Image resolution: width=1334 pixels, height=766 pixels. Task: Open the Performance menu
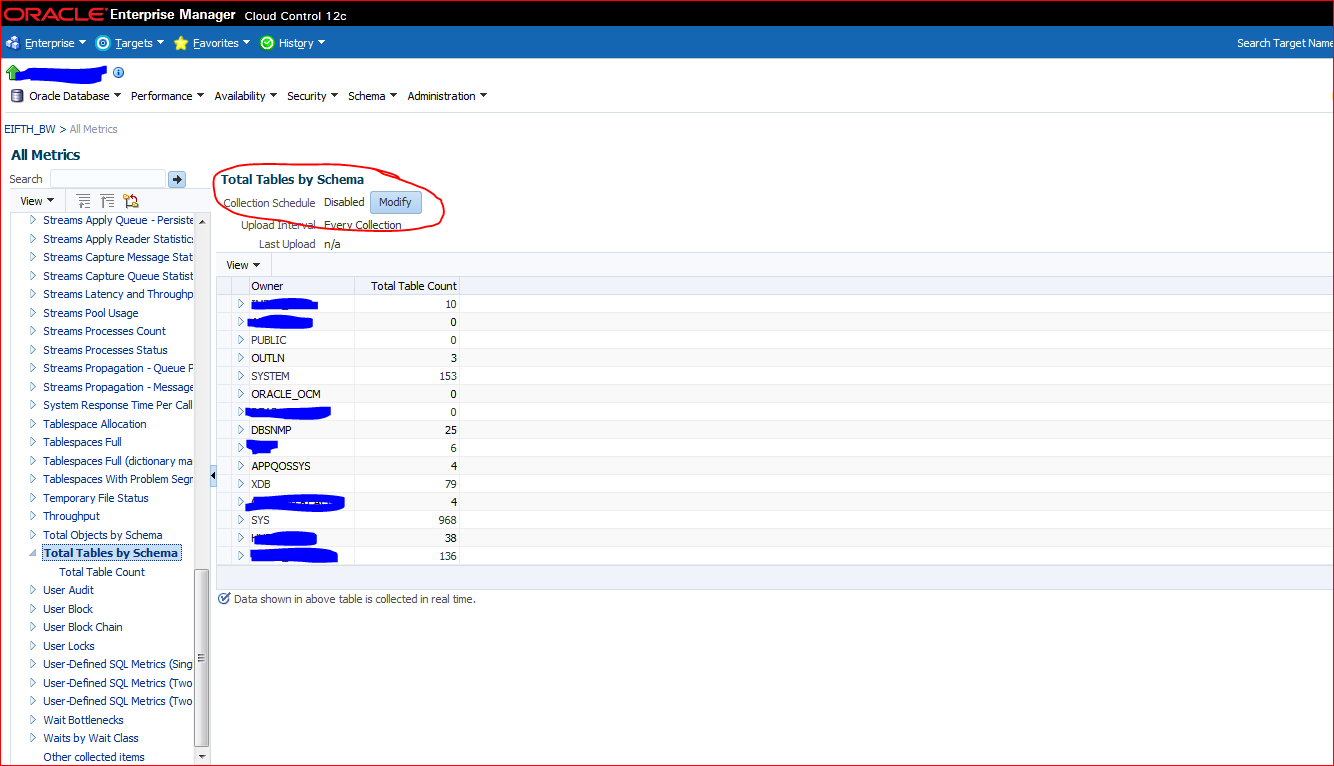[x=167, y=96]
